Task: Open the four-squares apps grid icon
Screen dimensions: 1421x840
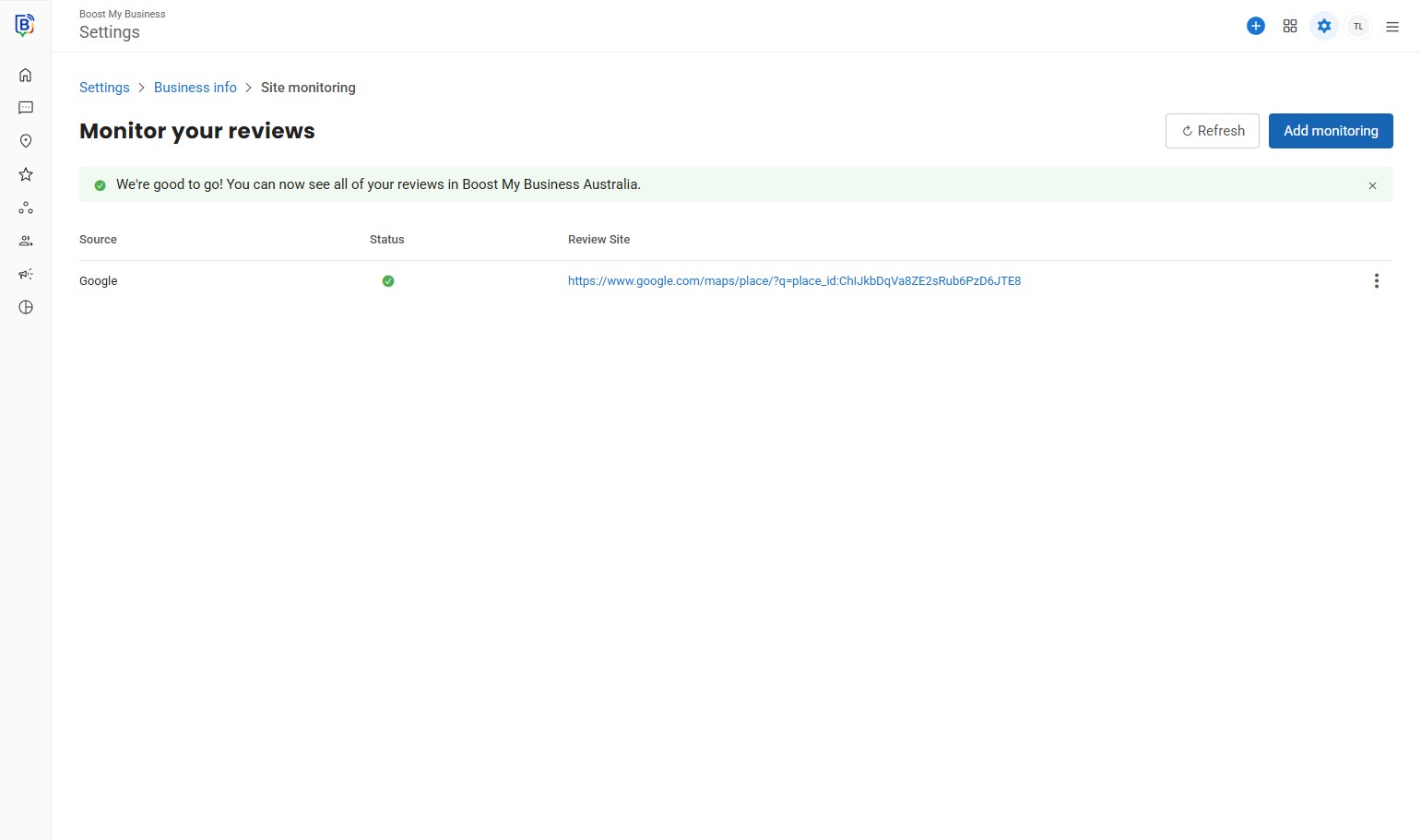Action: pyautogui.click(x=1289, y=26)
